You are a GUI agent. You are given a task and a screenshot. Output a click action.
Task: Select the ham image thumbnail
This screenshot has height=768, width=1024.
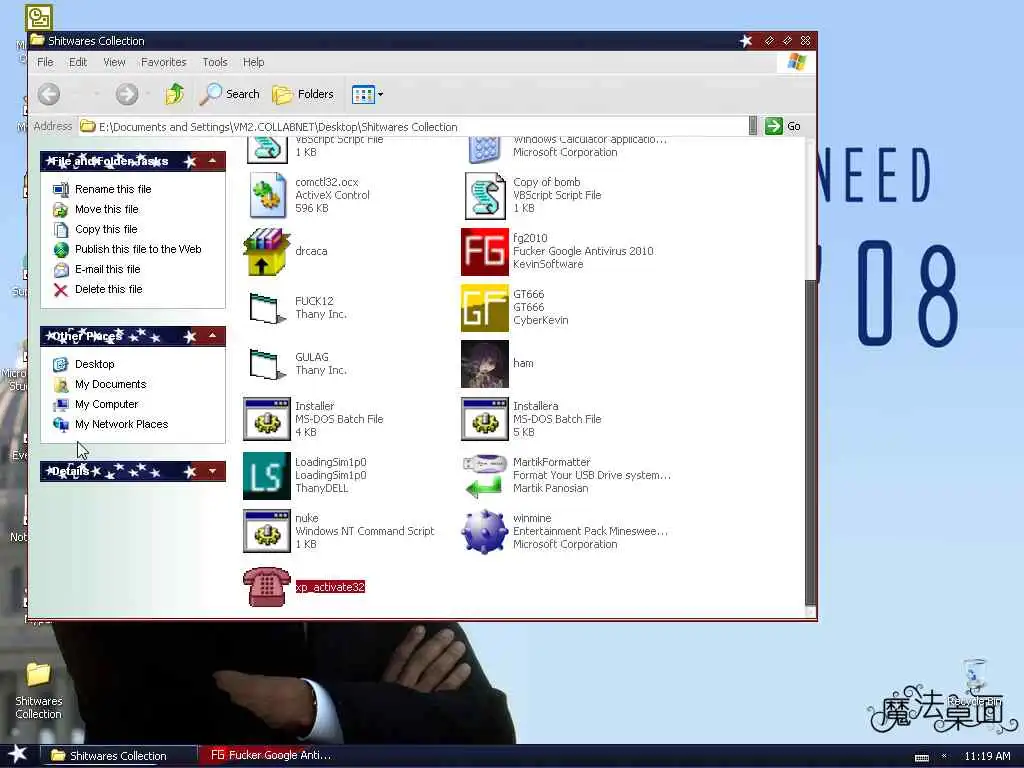(x=485, y=364)
